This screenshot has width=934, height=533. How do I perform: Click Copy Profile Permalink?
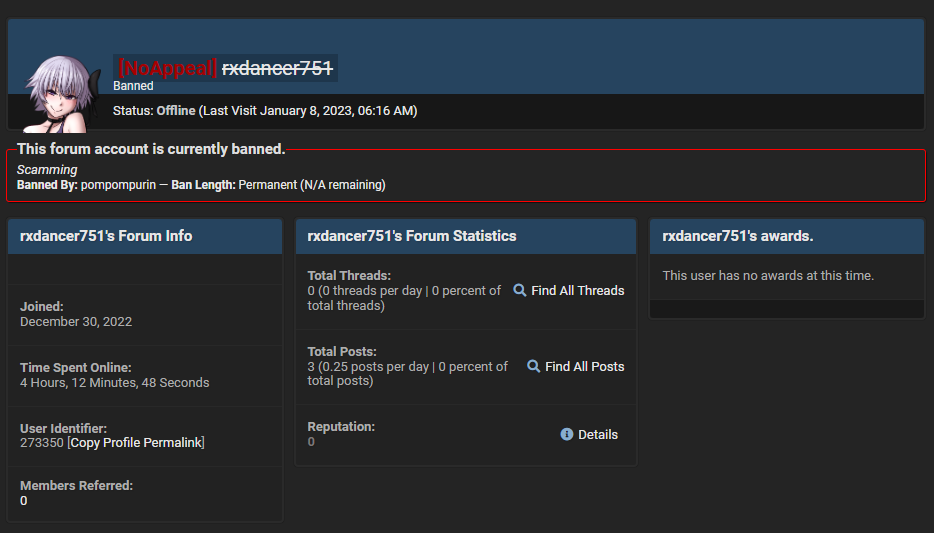[x=136, y=442]
